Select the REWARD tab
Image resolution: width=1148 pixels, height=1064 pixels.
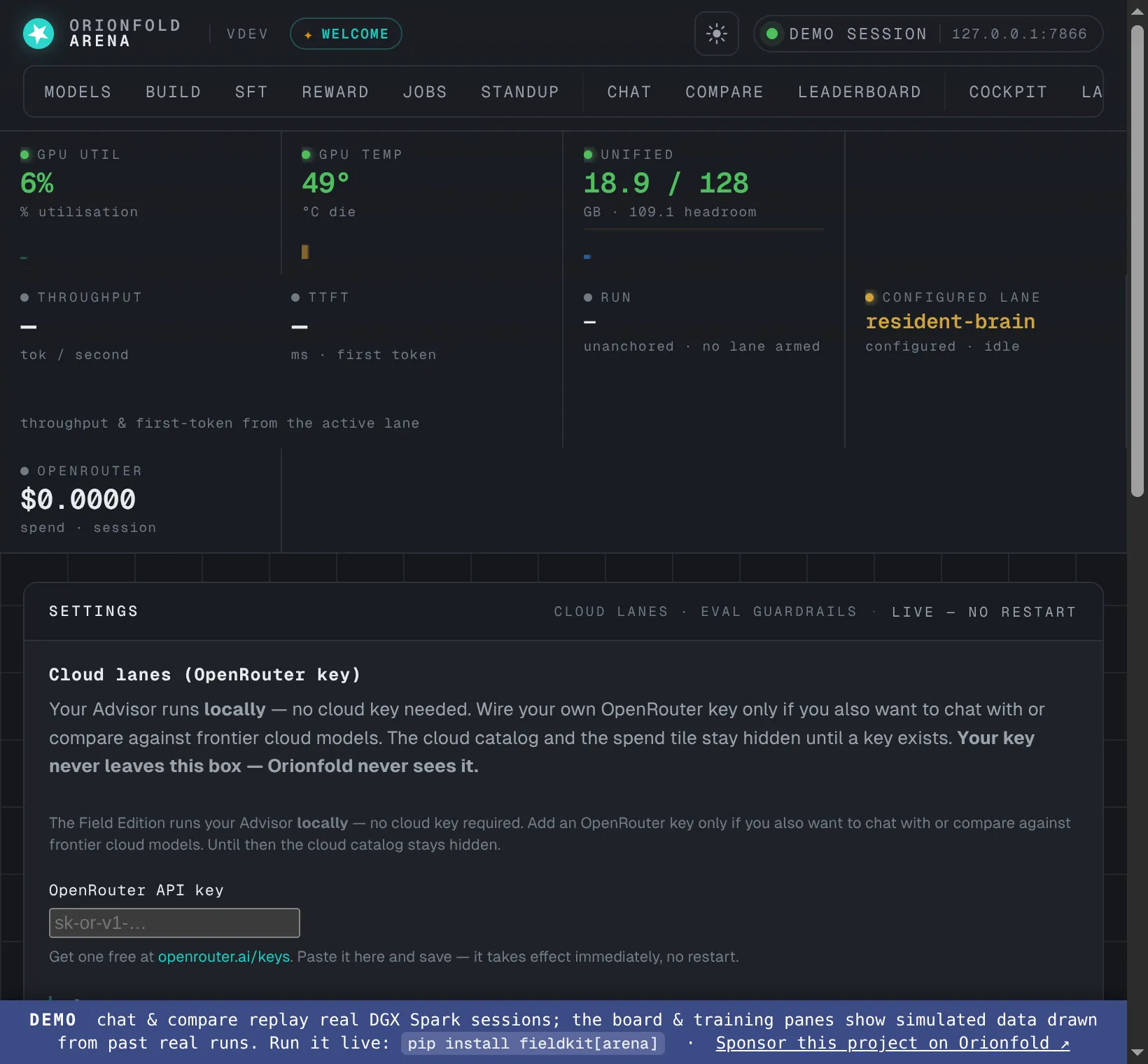[335, 92]
